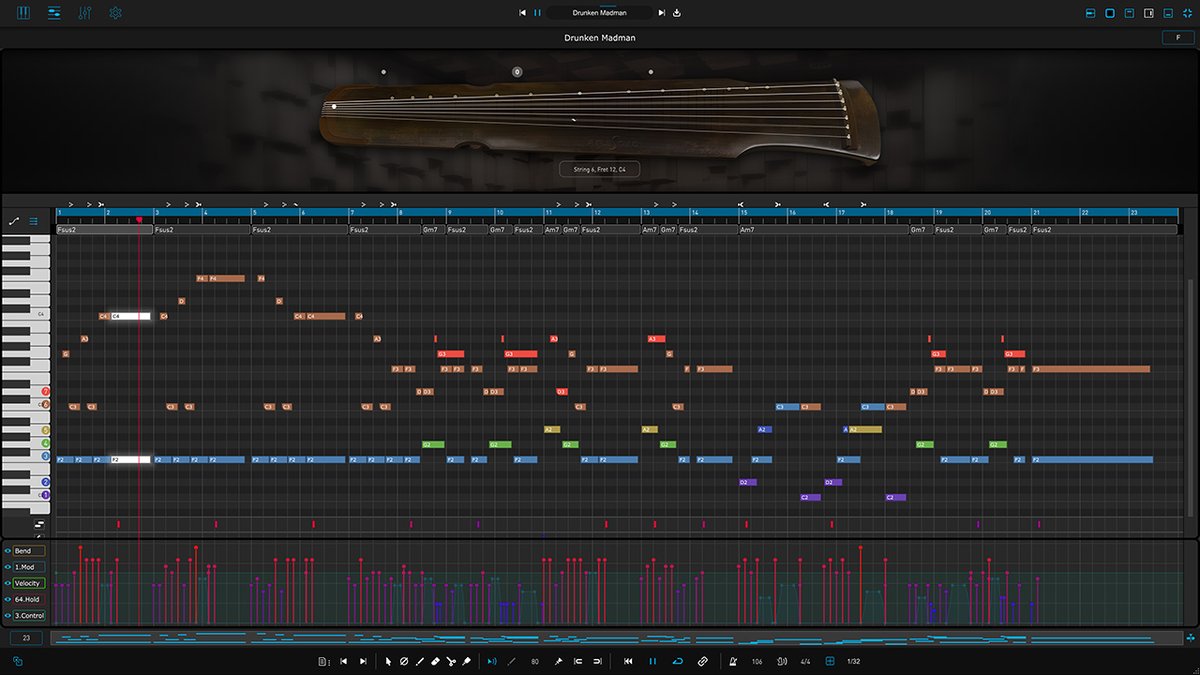
Task: Open the F key selector button
Action: tap(1178, 38)
